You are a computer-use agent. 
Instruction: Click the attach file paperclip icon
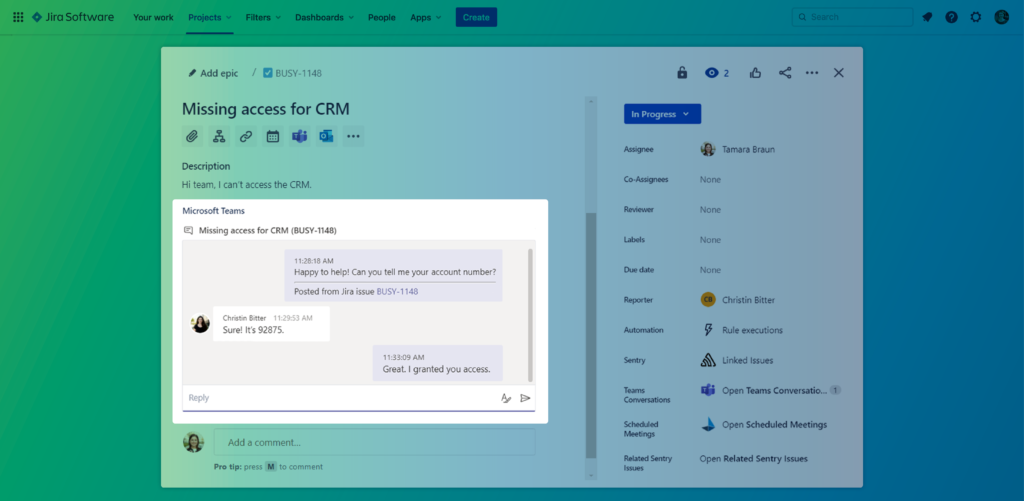coord(192,137)
